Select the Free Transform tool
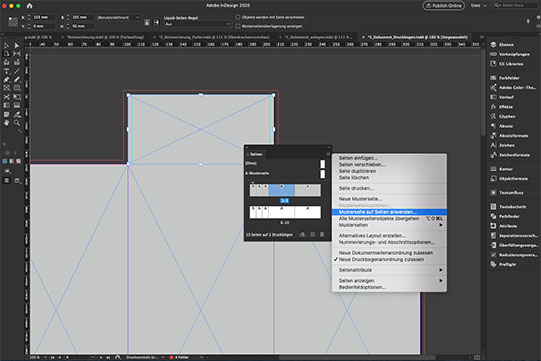This screenshot has height=361, width=541. 17,97
